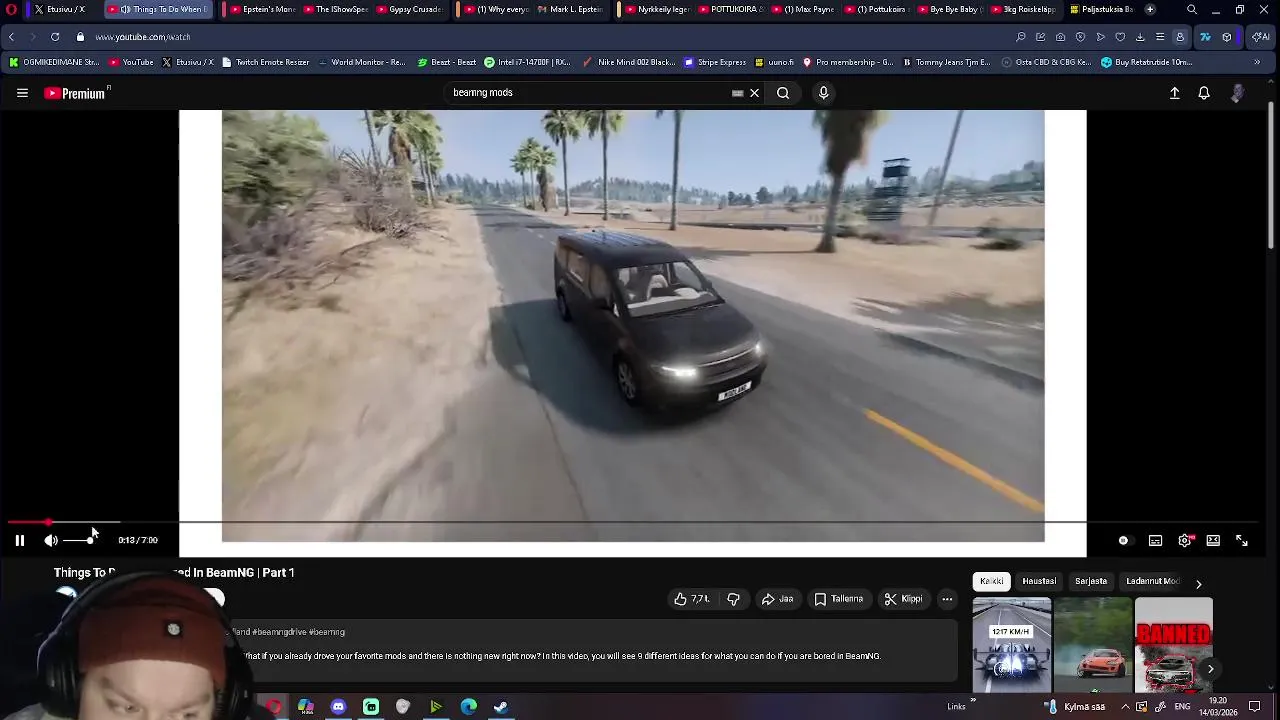
Task: Mute the video using the speaker icon
Action: pyautogui.click(x=51, y=540)
